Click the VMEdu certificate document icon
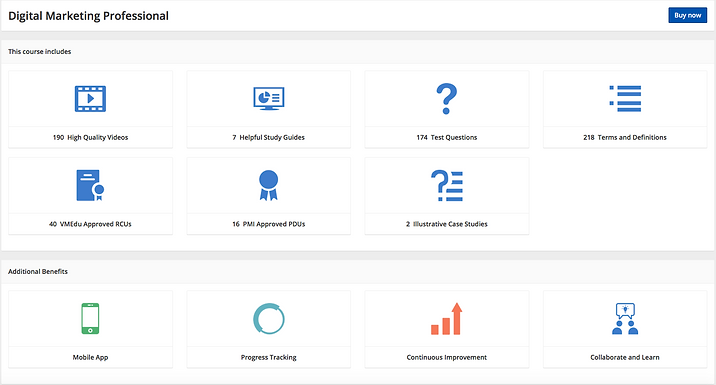This screenshot has width=716, height=385. click(x=90, y=185)
